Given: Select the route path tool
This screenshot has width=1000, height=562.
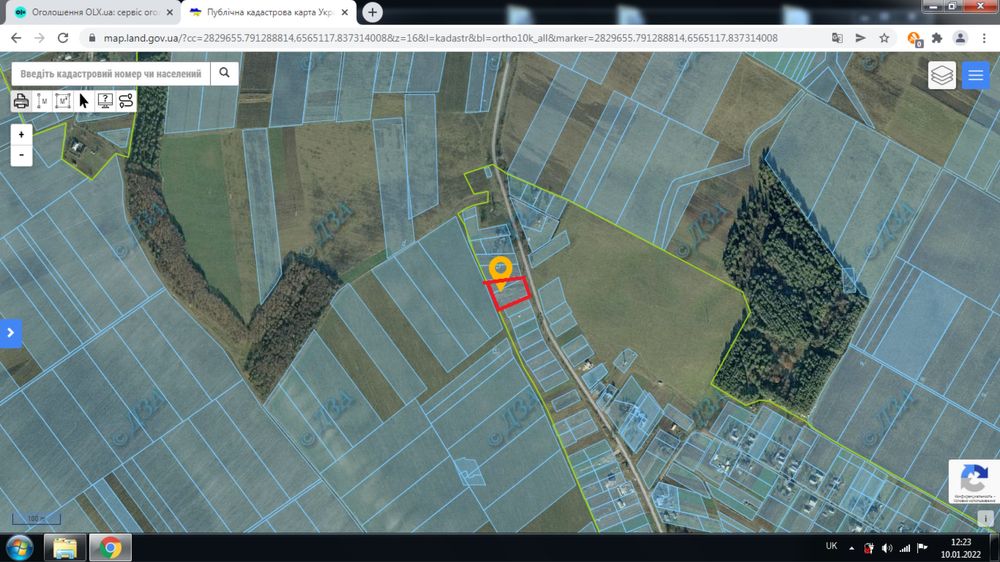Looking at the screenshot, I should [x=126, y=101].
